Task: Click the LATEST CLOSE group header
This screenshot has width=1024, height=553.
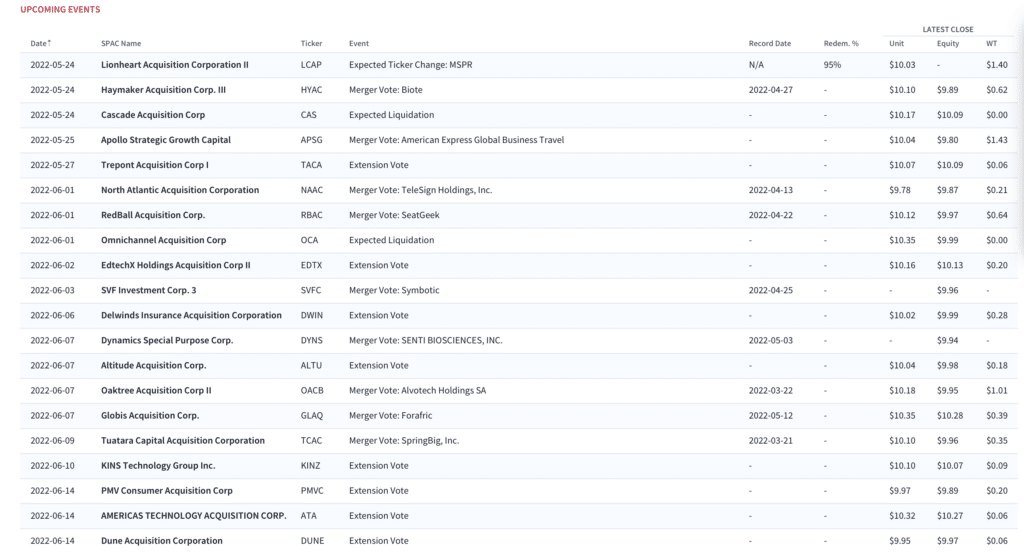Action: (948, 29)
